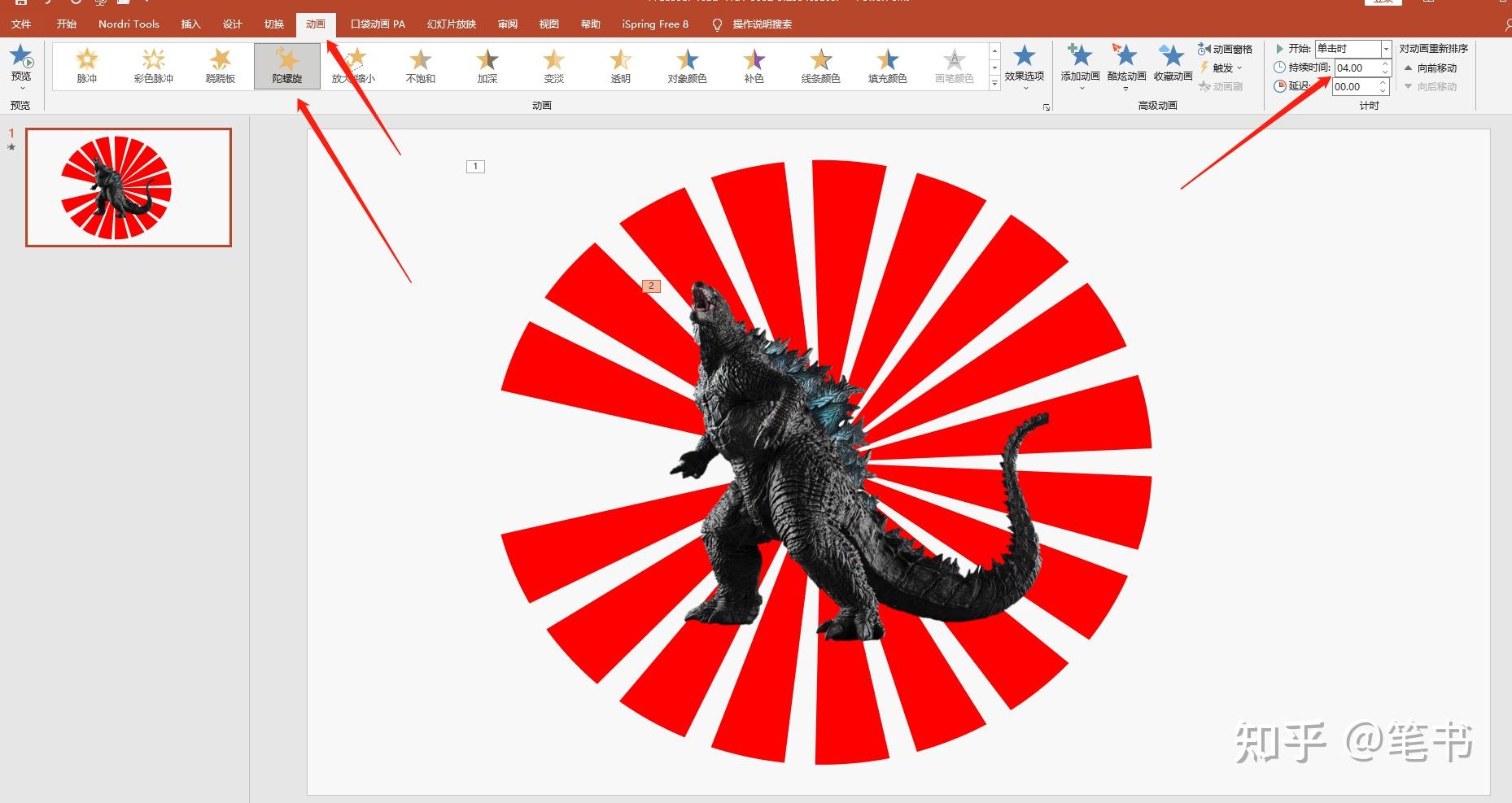
Task: Switch to the 视图 view tab
Action: [x=549, y=24]
